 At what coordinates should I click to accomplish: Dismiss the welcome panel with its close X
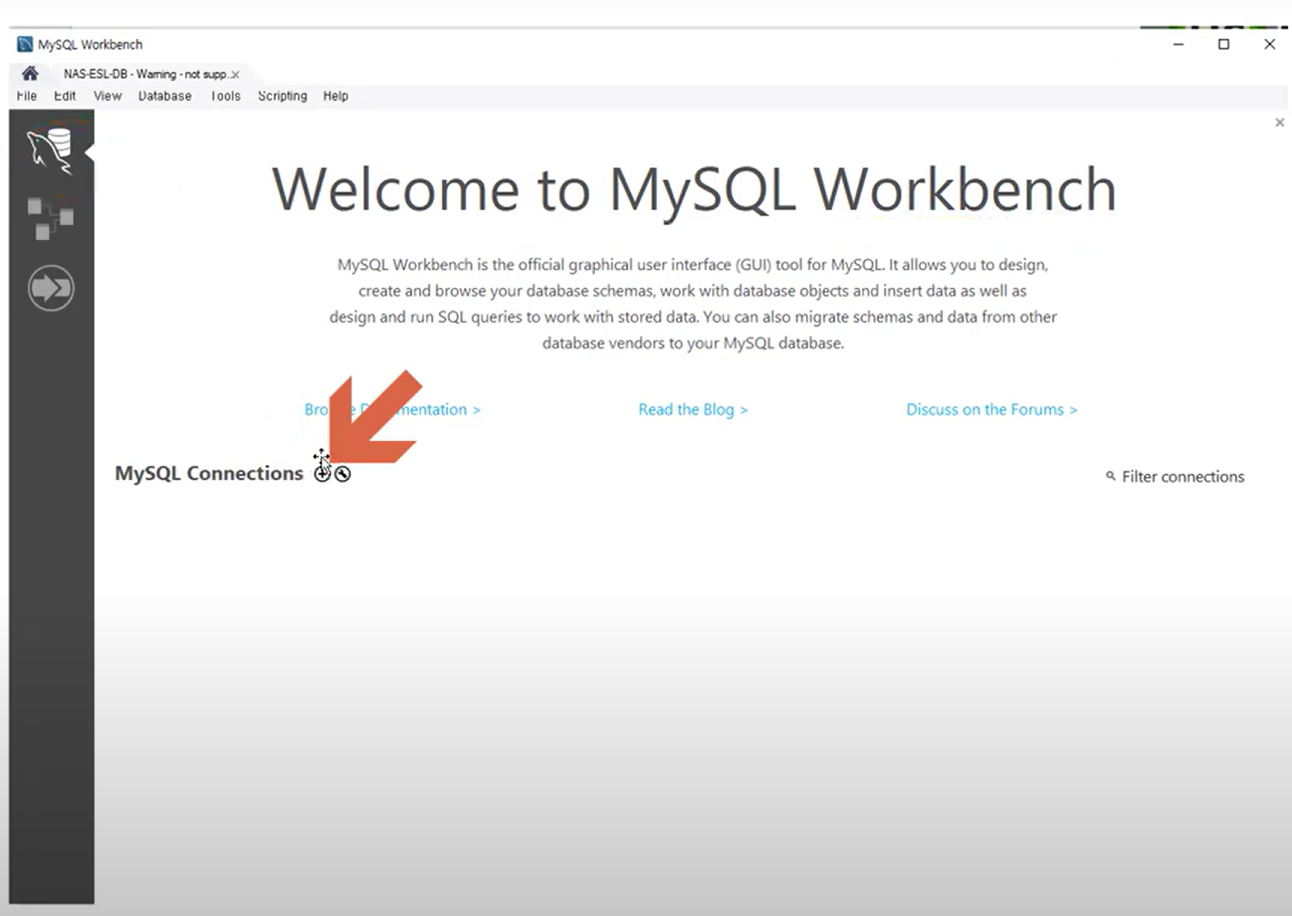pyautogui.click(x=1279, y=122)
